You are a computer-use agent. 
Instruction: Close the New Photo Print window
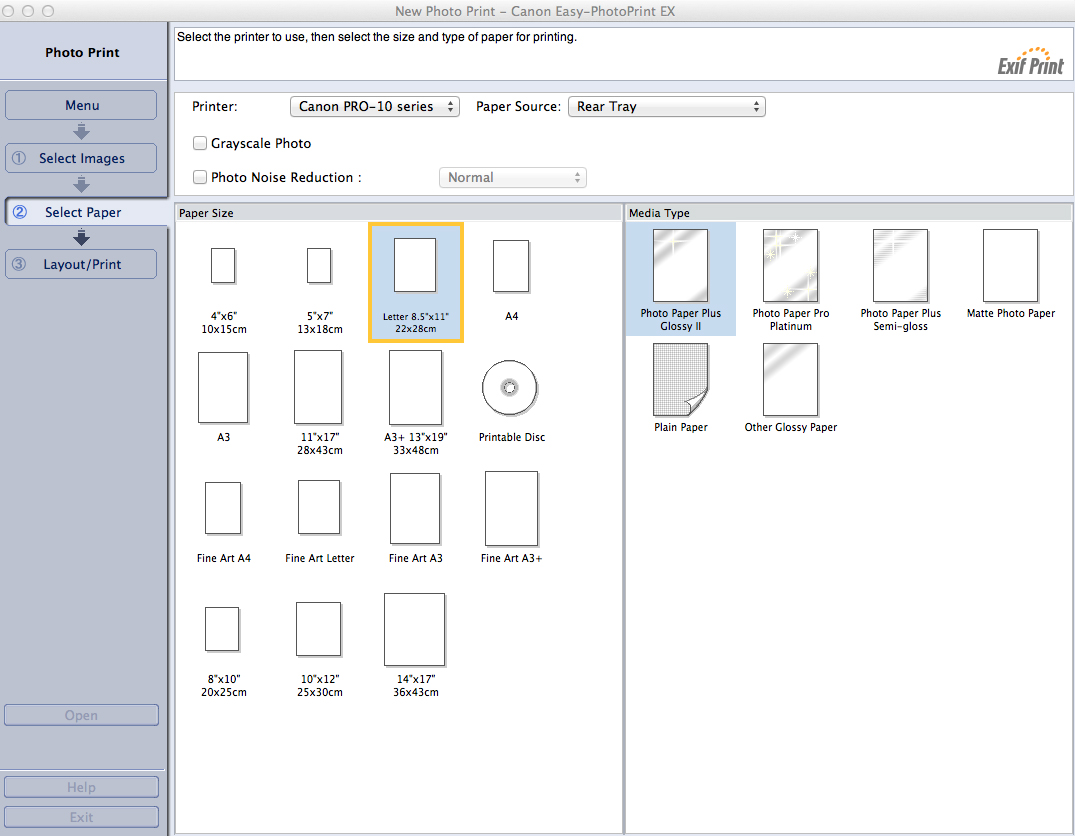pyautogui.click(x=8, y=11)
